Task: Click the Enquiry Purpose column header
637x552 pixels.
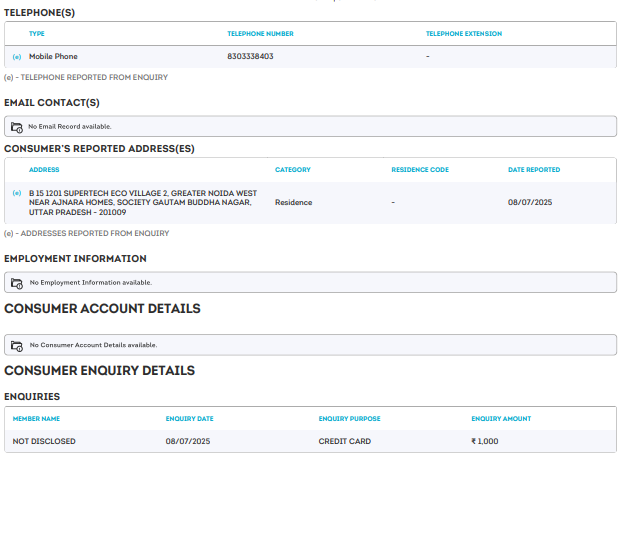Action: [x=349, y=419]
